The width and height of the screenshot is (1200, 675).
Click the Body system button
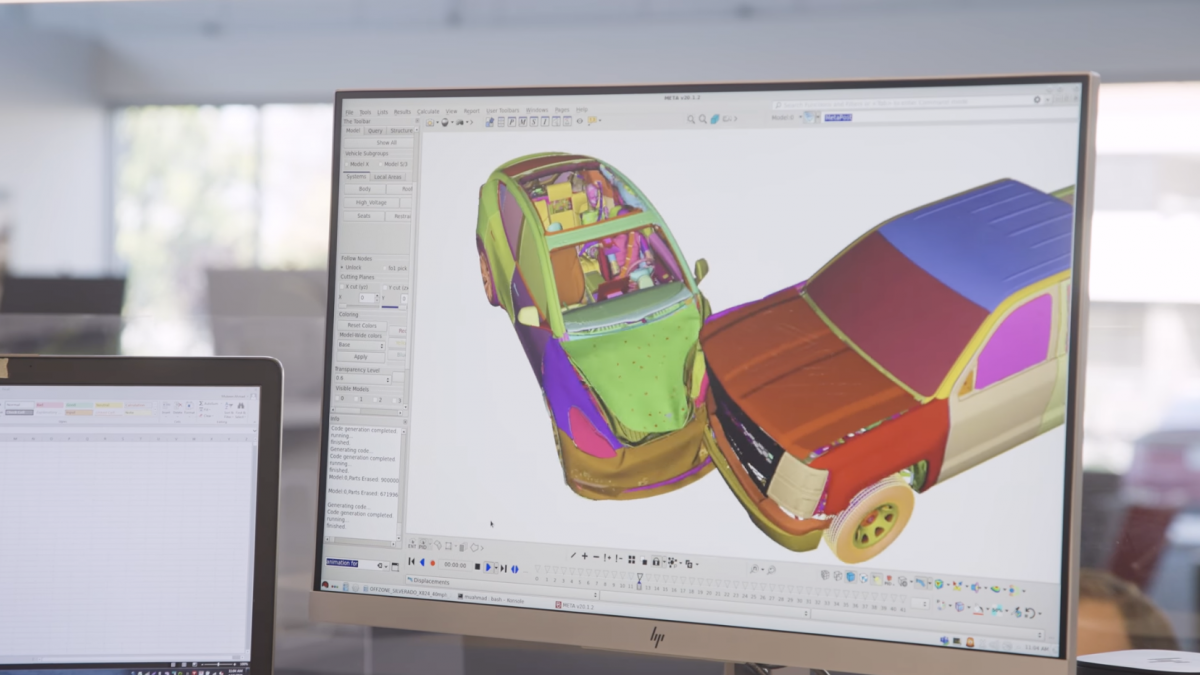[365, 189]
